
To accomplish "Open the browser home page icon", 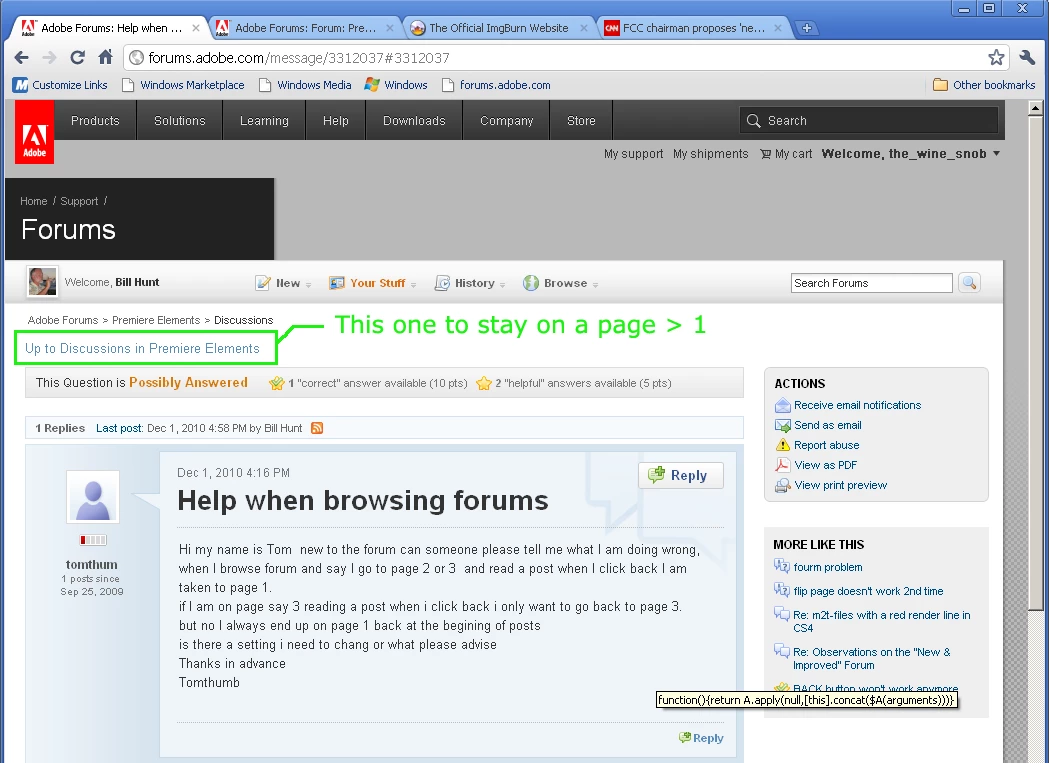I will (105, 58).
